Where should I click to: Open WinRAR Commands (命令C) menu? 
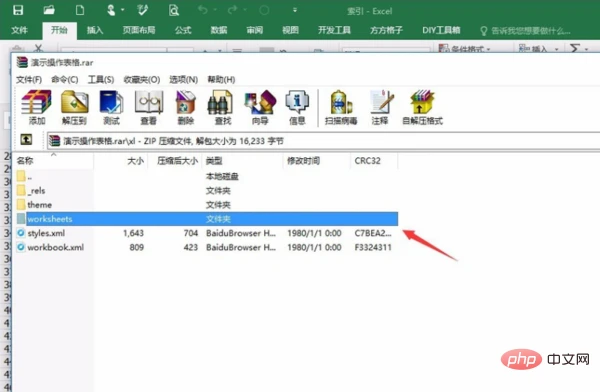(65, 80)
